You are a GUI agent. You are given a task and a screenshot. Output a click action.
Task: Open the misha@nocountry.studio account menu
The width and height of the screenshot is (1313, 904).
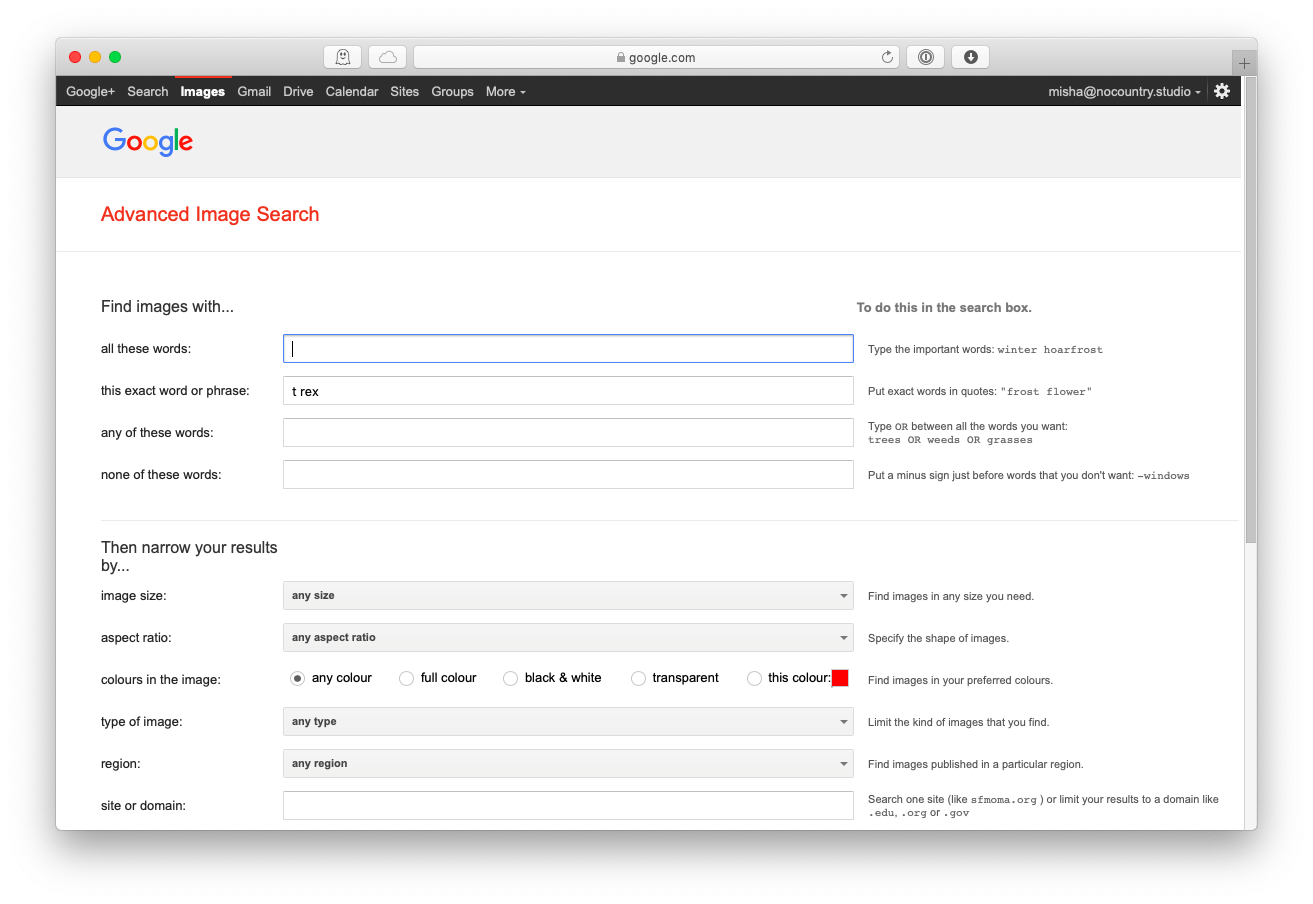[x=1124, y=91]
